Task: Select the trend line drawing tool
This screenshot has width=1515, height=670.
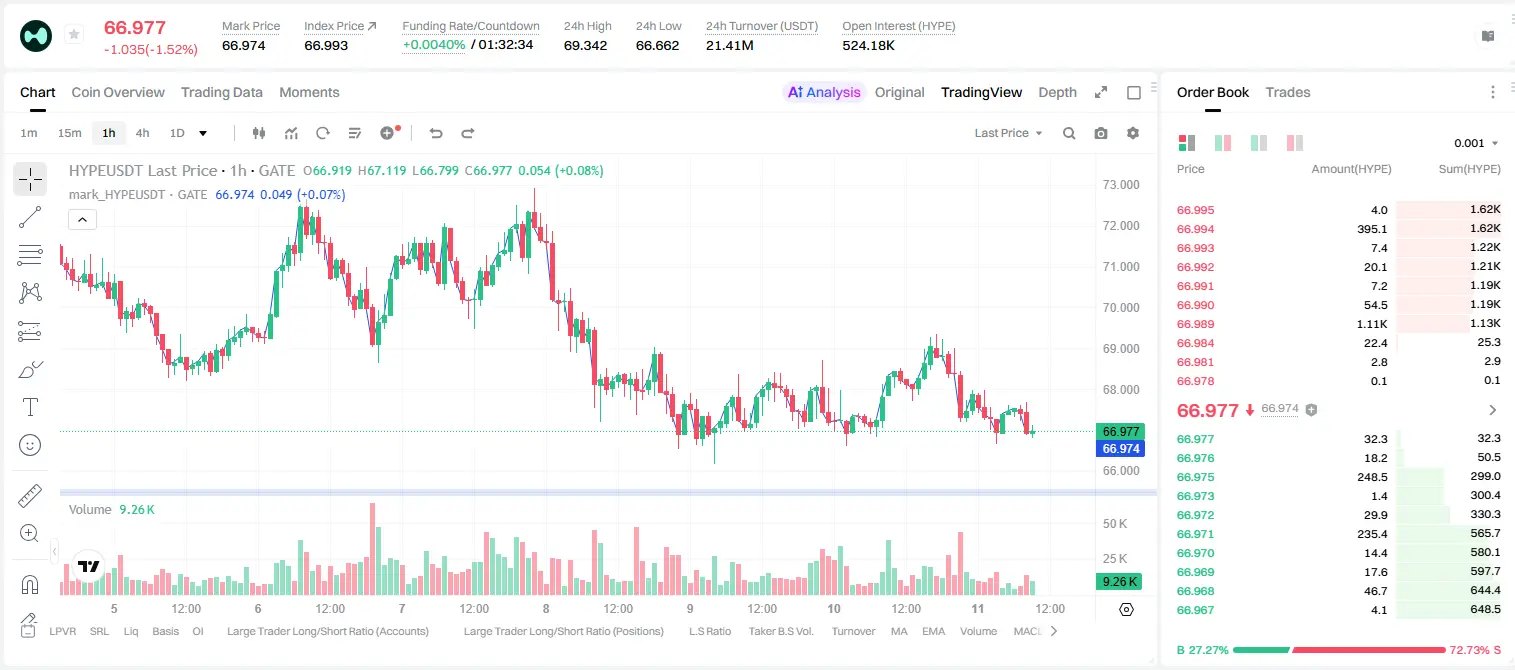Action: (30, 217)
